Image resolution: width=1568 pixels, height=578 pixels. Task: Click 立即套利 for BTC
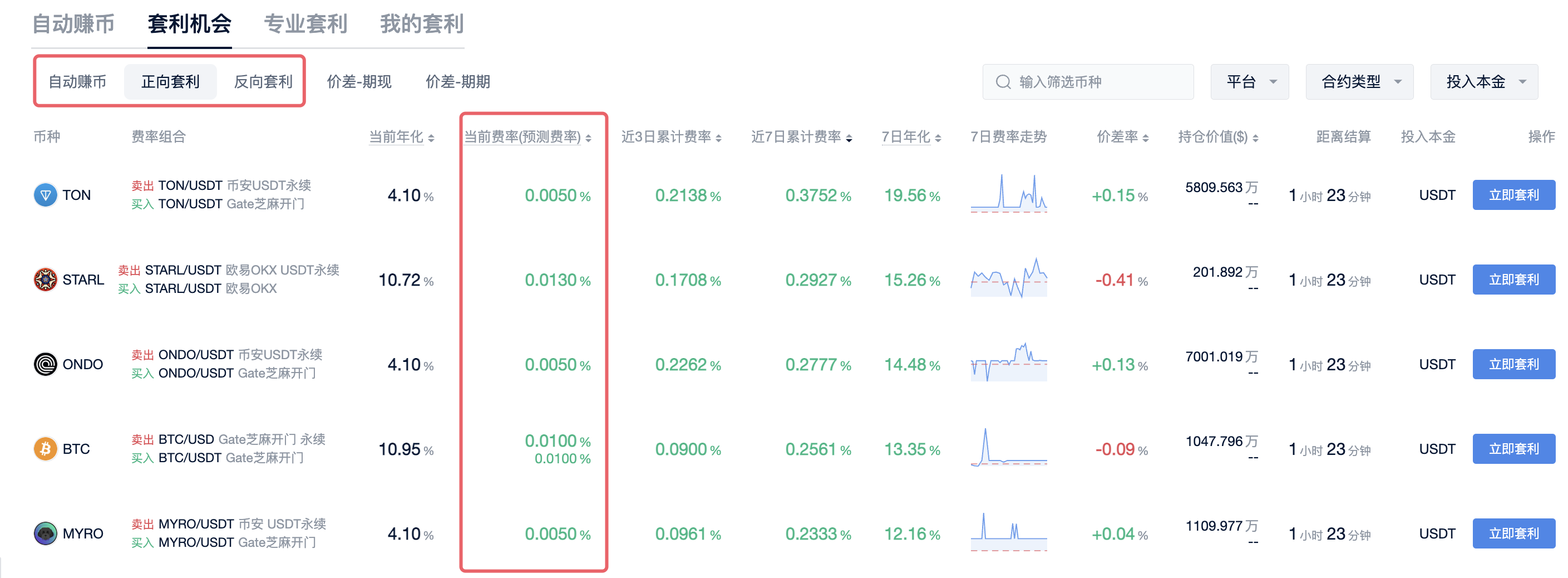(1514, 449)
